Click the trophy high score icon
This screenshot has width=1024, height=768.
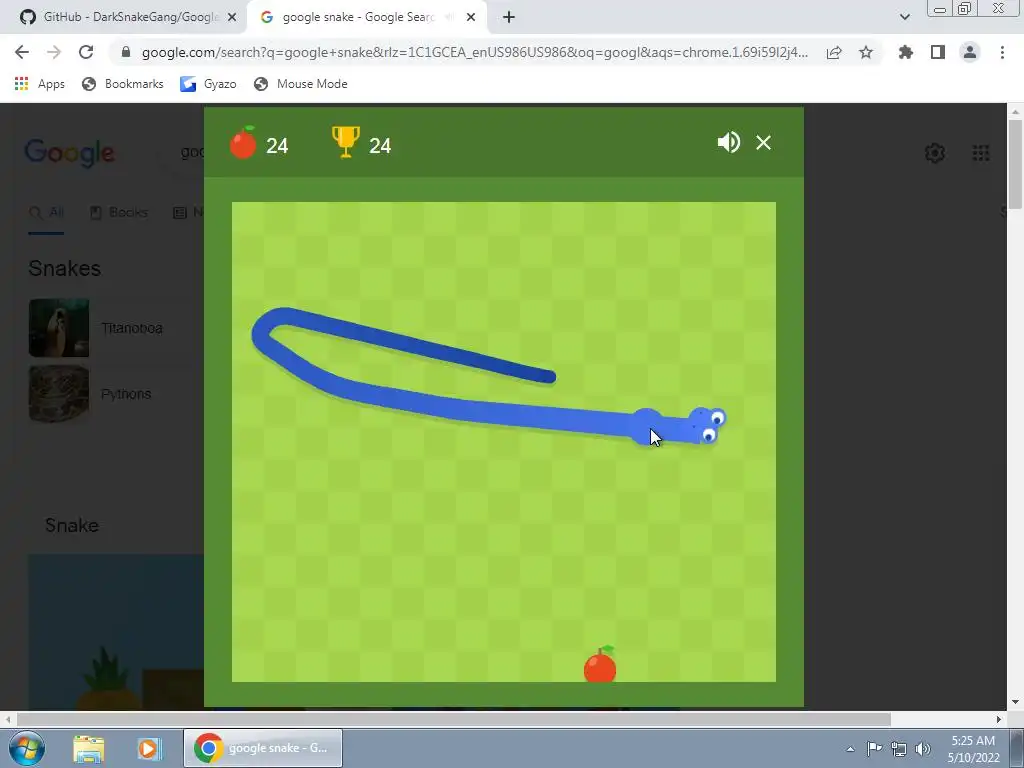click(345, 142)
